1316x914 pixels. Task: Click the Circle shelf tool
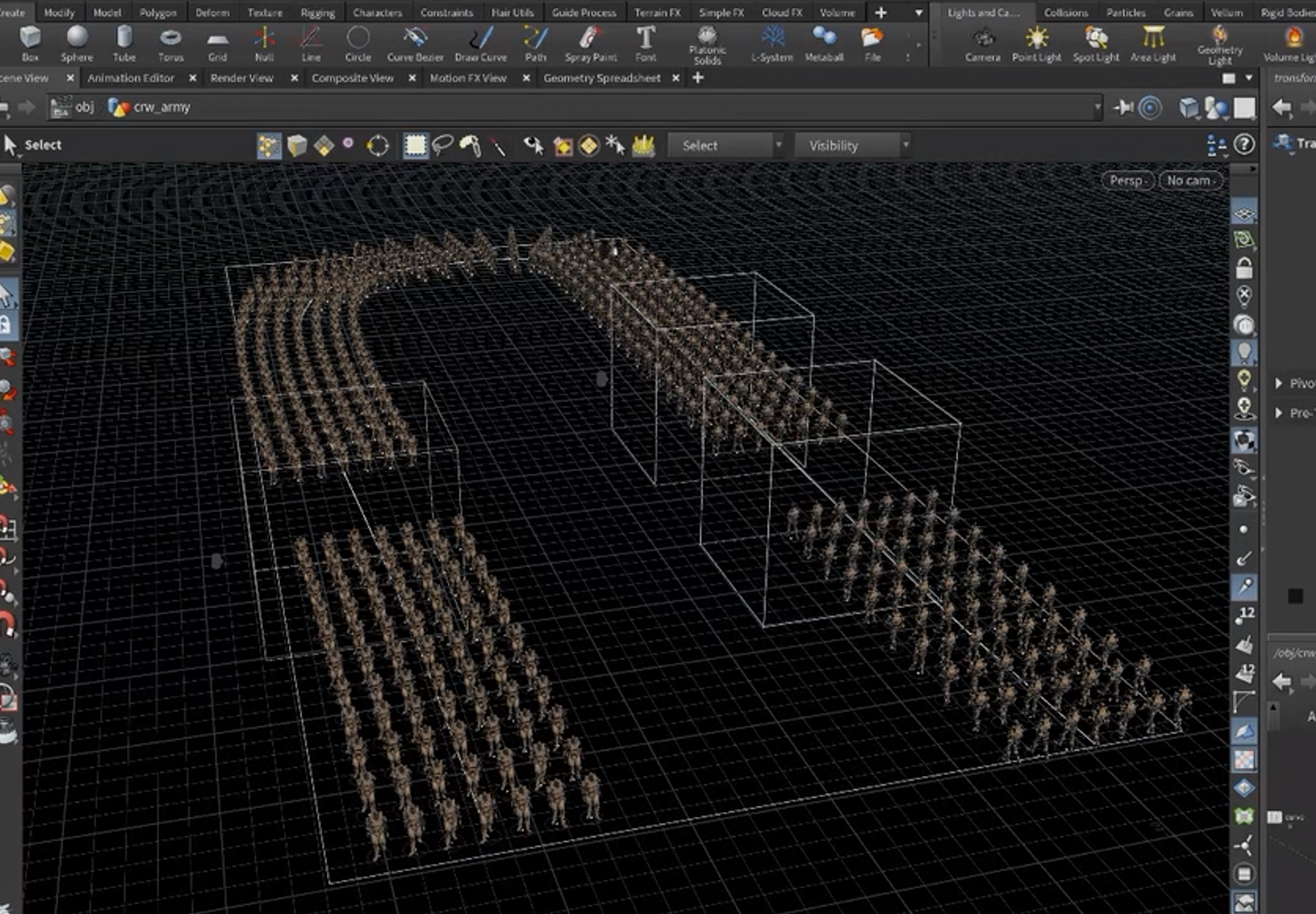coord(358,44)
